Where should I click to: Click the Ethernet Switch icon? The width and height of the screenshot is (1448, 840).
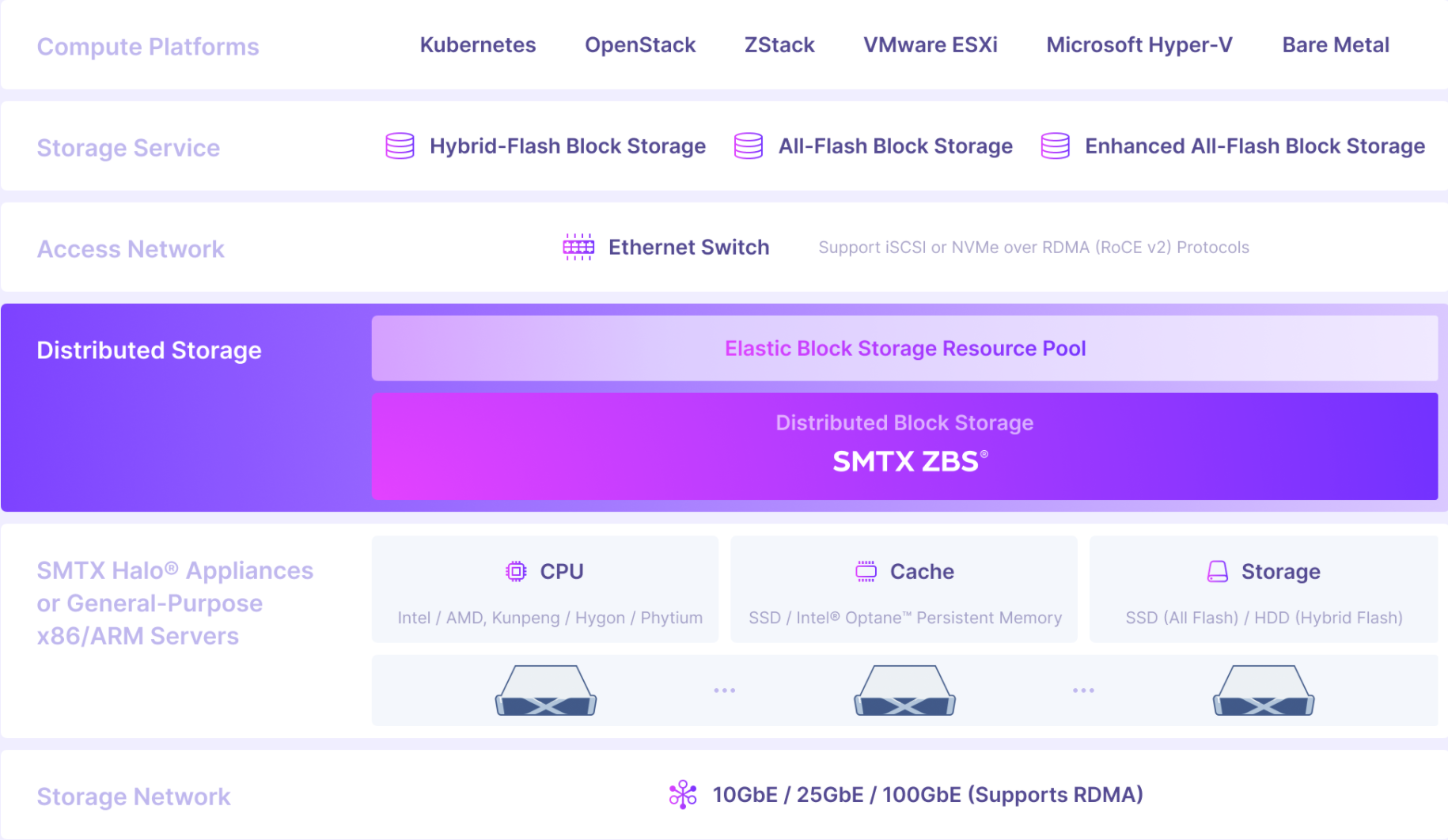coord(578,247)
